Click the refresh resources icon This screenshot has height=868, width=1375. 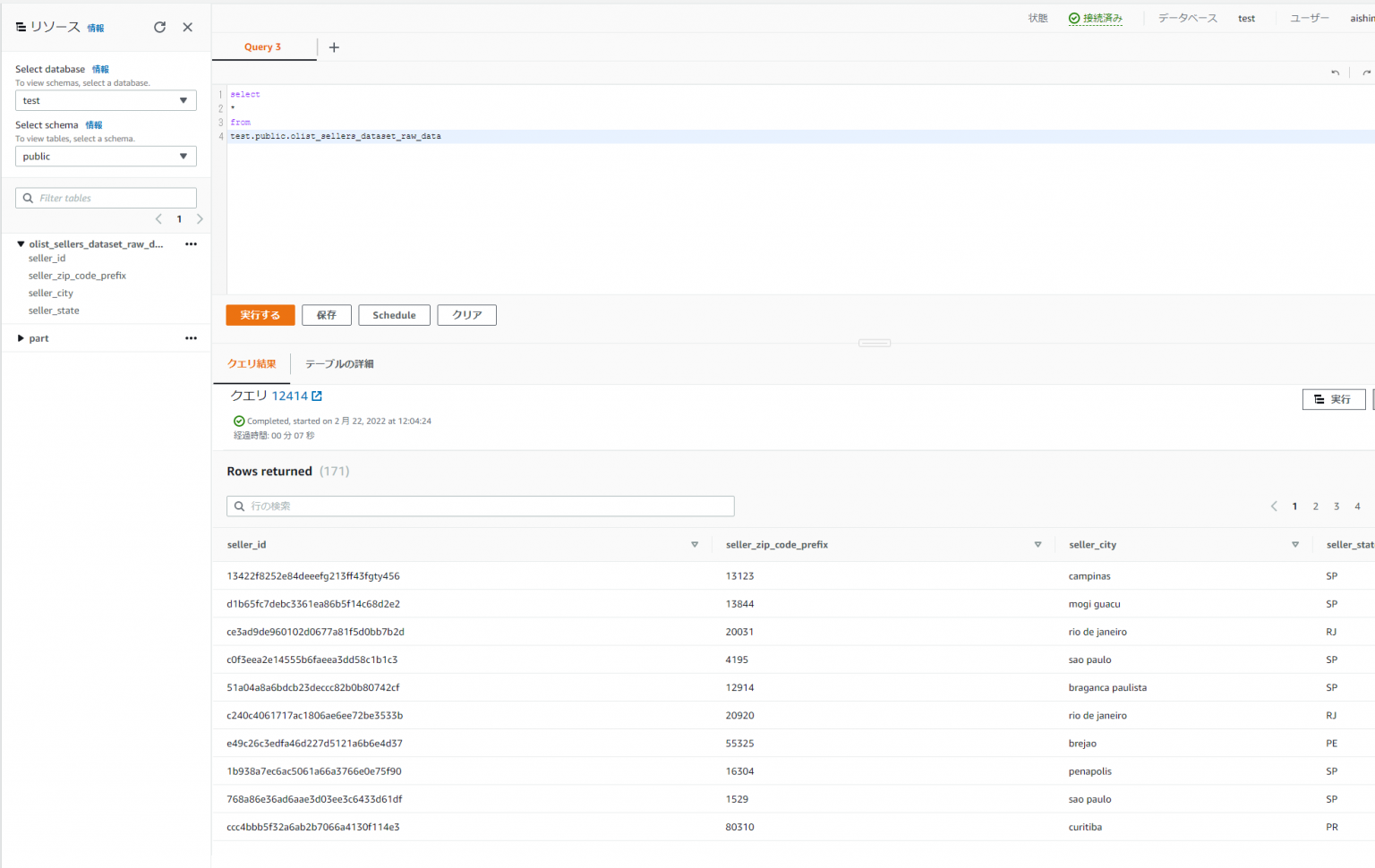coord(159,27)
